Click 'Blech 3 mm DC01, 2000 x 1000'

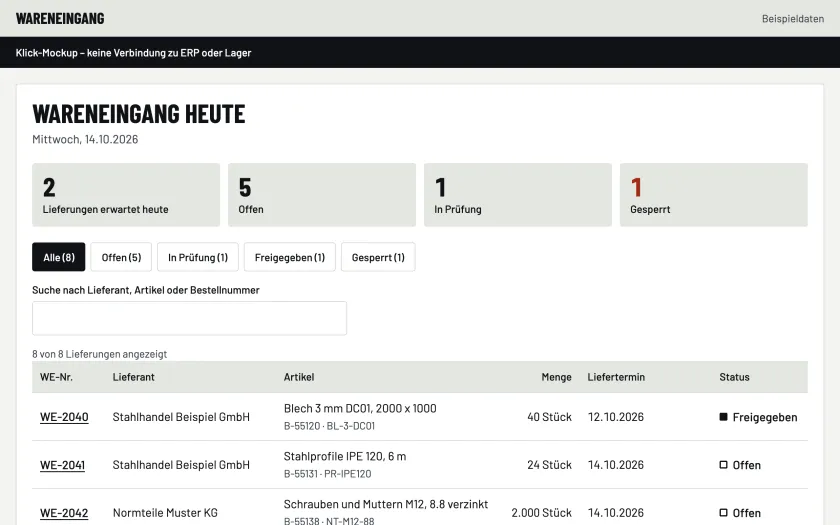click(360, 409)
